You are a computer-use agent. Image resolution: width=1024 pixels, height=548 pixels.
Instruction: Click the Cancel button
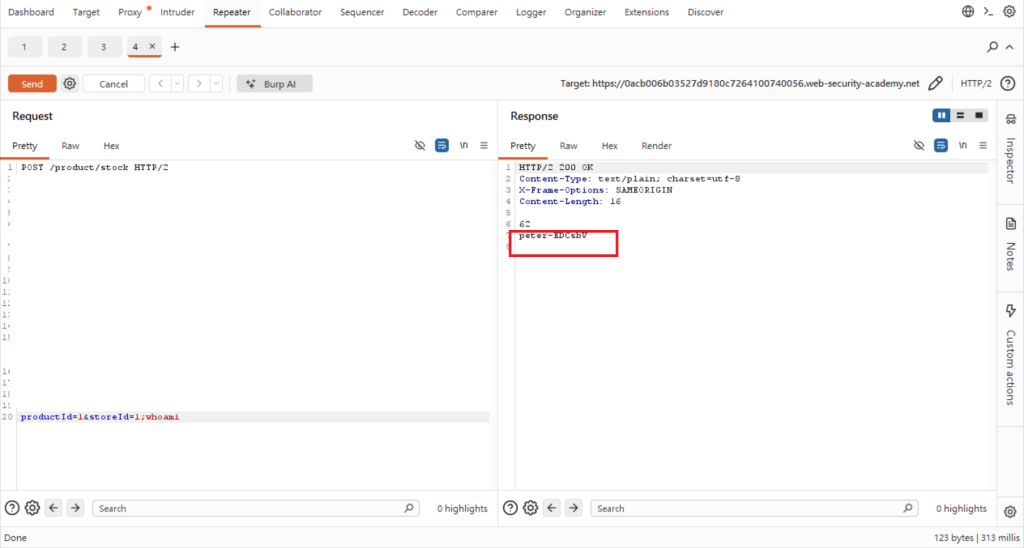pyautogui.click(x=114, y=84)
